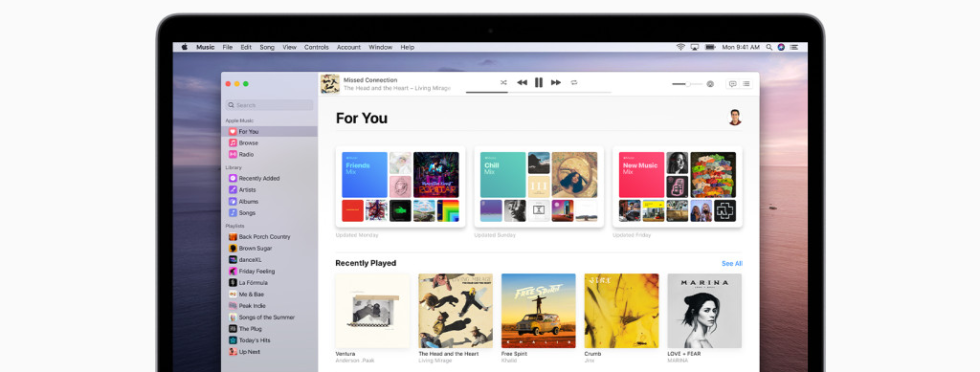The height and width of the screenshot is (372, 980).
Task: Toggle shuffle playback
Action: click(504, 83)
